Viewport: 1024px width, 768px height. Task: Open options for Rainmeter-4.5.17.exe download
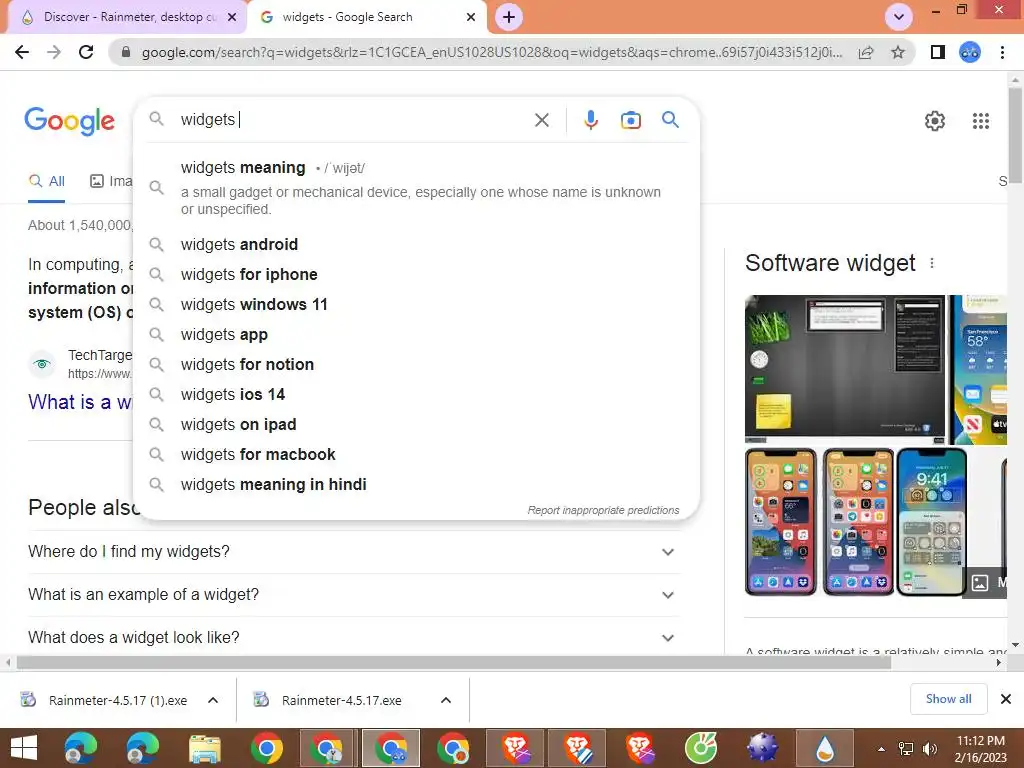446,700
